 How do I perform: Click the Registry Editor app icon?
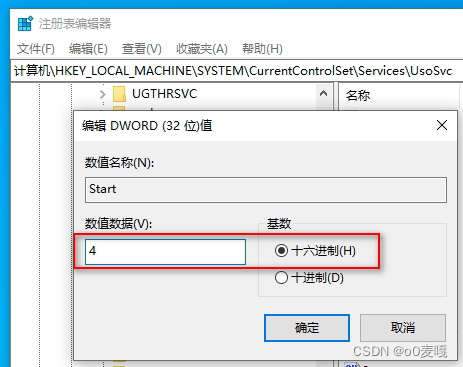tap(25, 23)
